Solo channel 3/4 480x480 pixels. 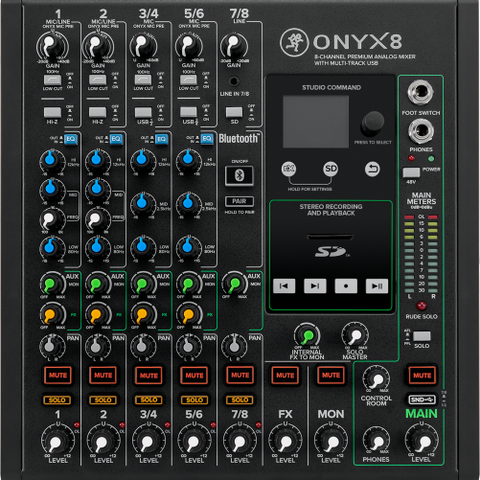coord(149,400)
